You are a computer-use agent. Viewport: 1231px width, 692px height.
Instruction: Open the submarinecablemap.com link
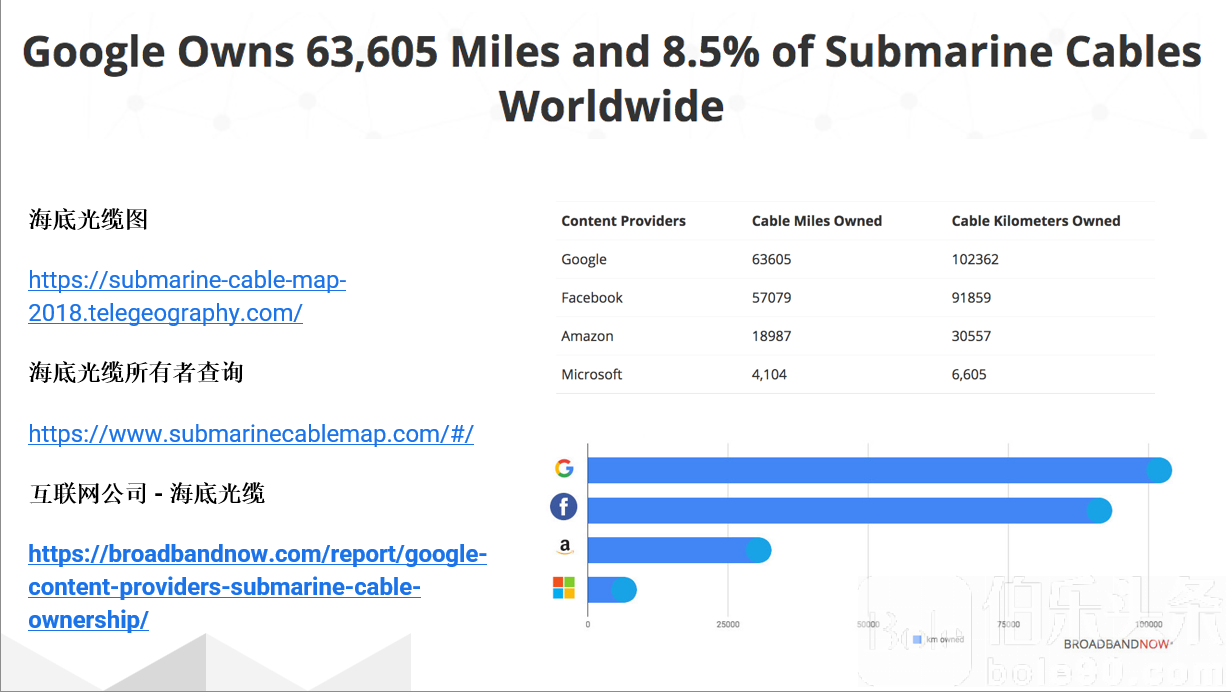251,434
